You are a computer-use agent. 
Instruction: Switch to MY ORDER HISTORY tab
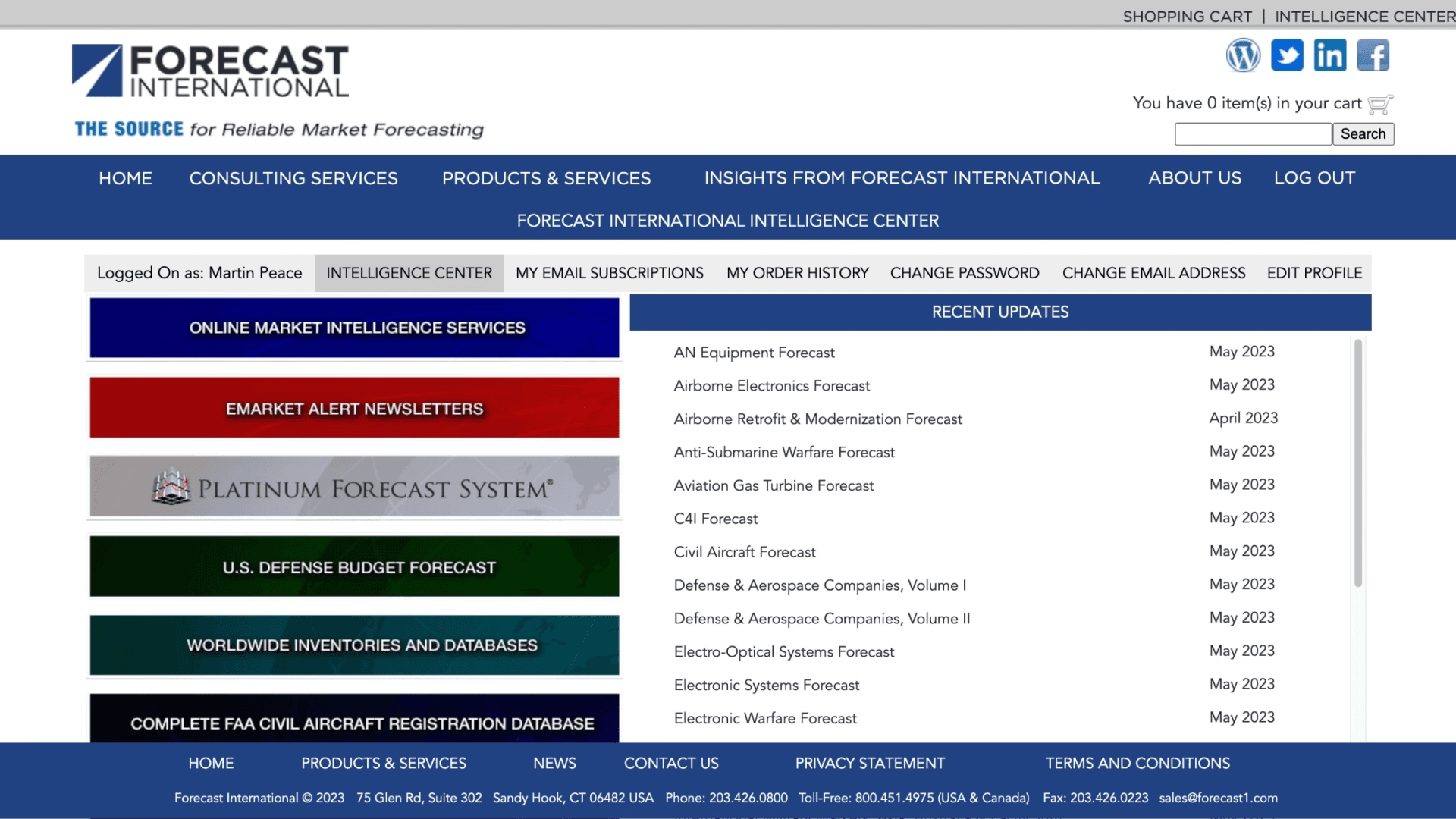798,273
